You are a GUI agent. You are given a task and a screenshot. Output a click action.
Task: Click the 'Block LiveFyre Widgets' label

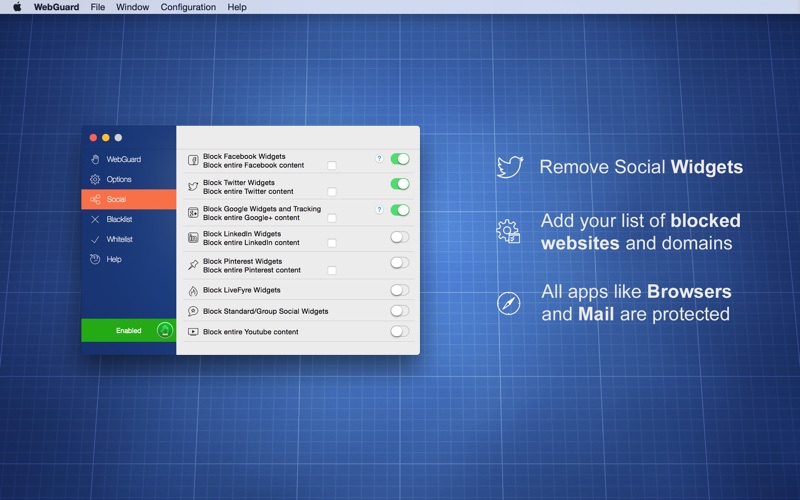click(241, 290)
